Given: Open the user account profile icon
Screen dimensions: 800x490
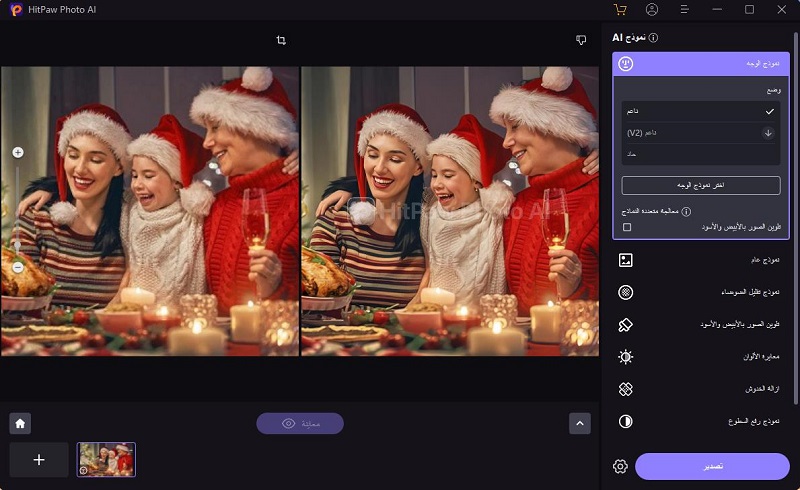Looking at the screenshot, I should 652,9.
